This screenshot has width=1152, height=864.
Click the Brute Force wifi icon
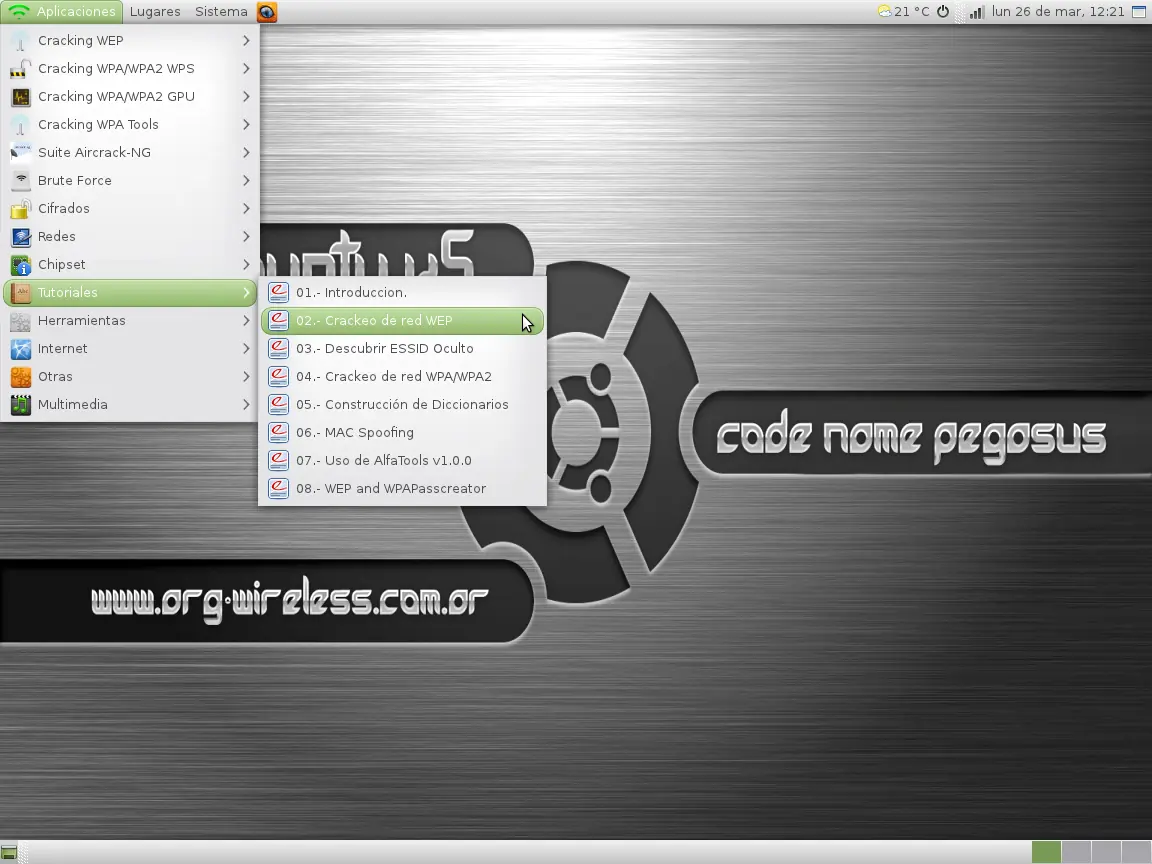coord(21,180)
